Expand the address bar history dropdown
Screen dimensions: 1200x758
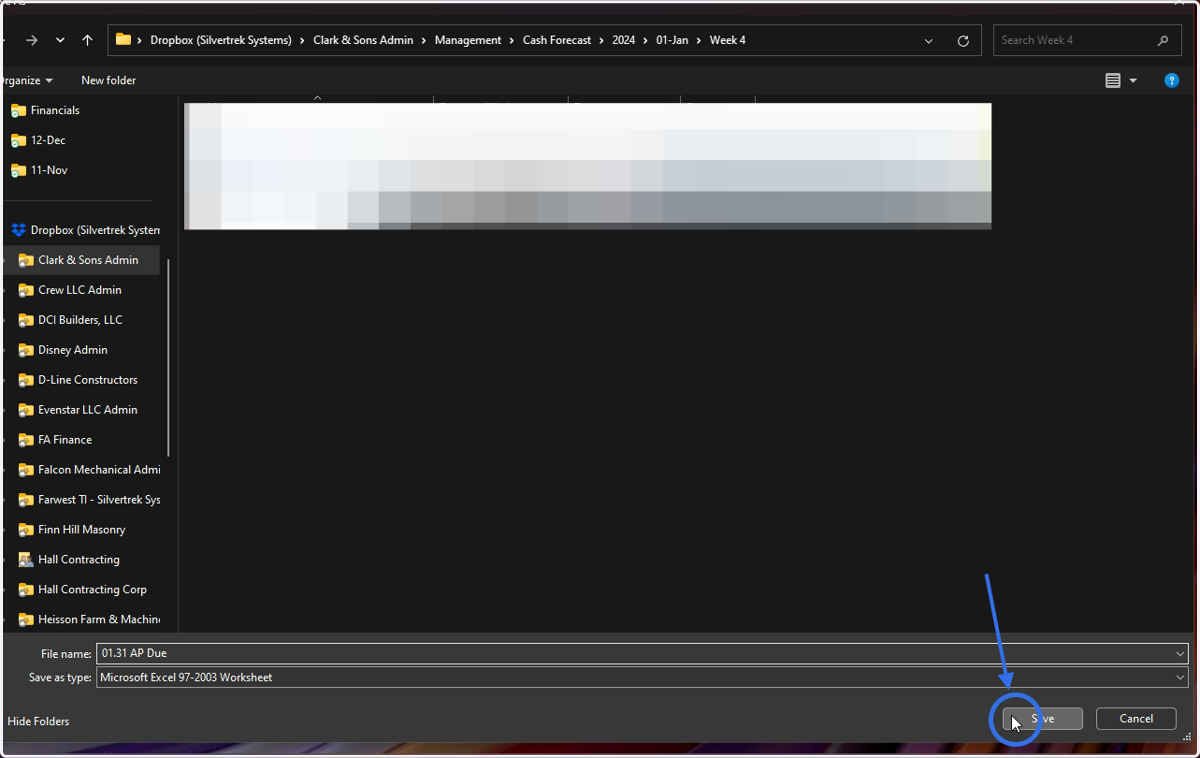(x=929, y=41)
